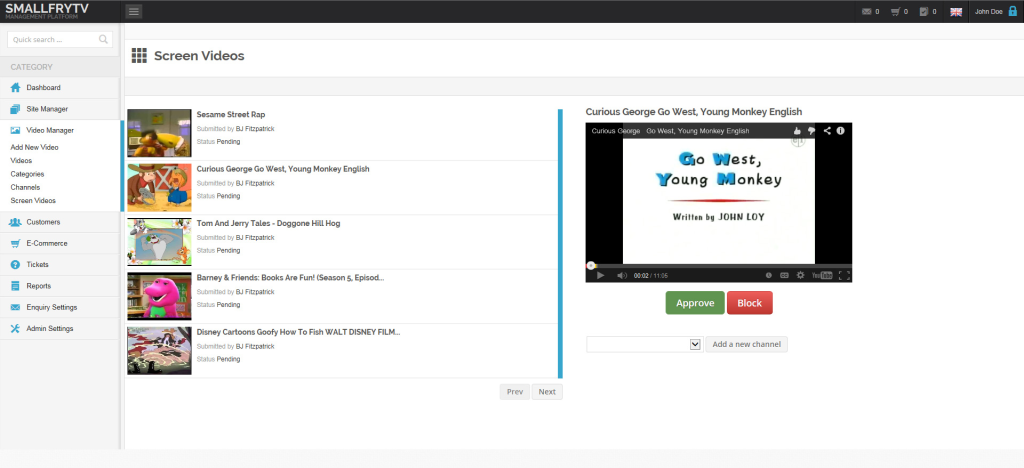
Task: Select Disney Goofy How To Fish thumbnail
Action: point(159,351)
